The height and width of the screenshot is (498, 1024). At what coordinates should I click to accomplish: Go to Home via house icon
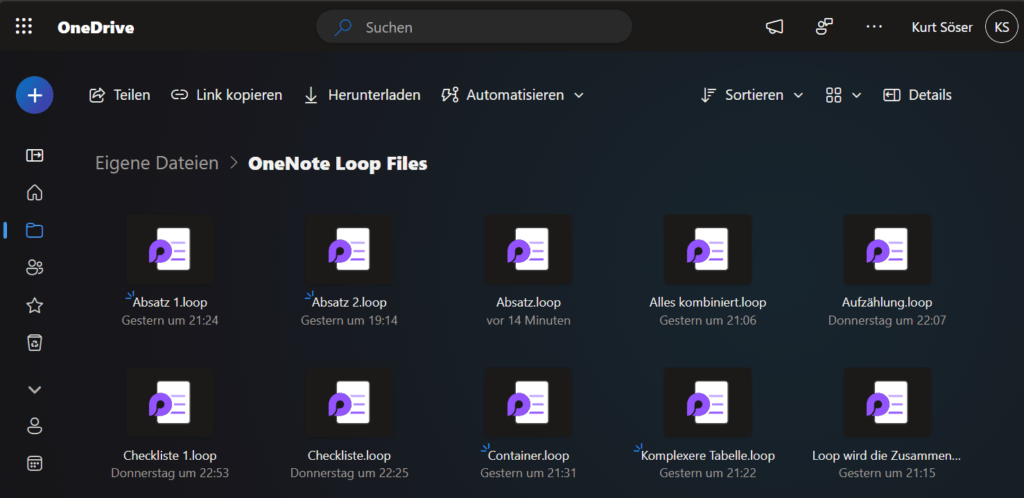tap(35, 193)
